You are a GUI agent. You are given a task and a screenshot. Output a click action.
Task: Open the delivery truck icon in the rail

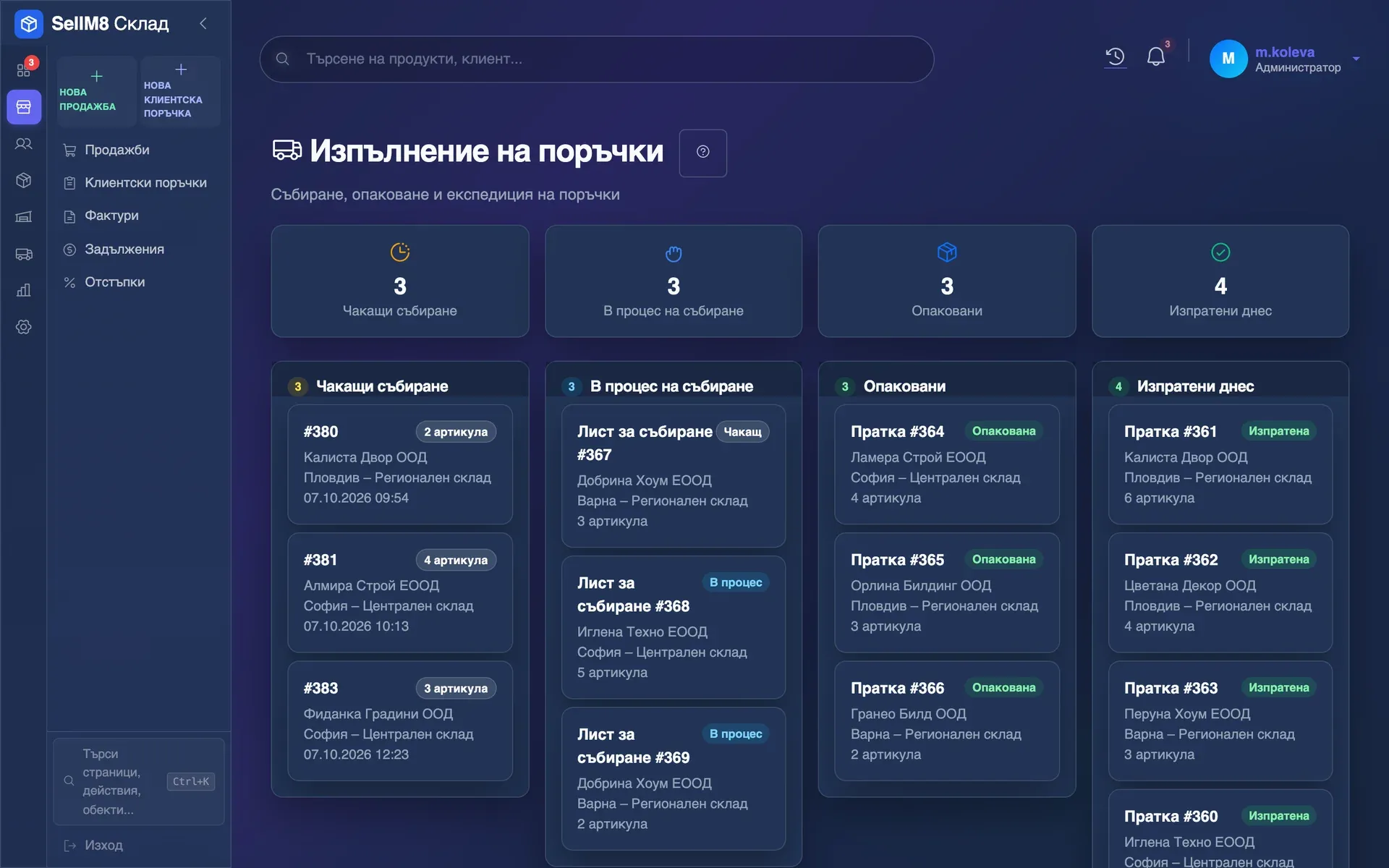pos(24,254)
